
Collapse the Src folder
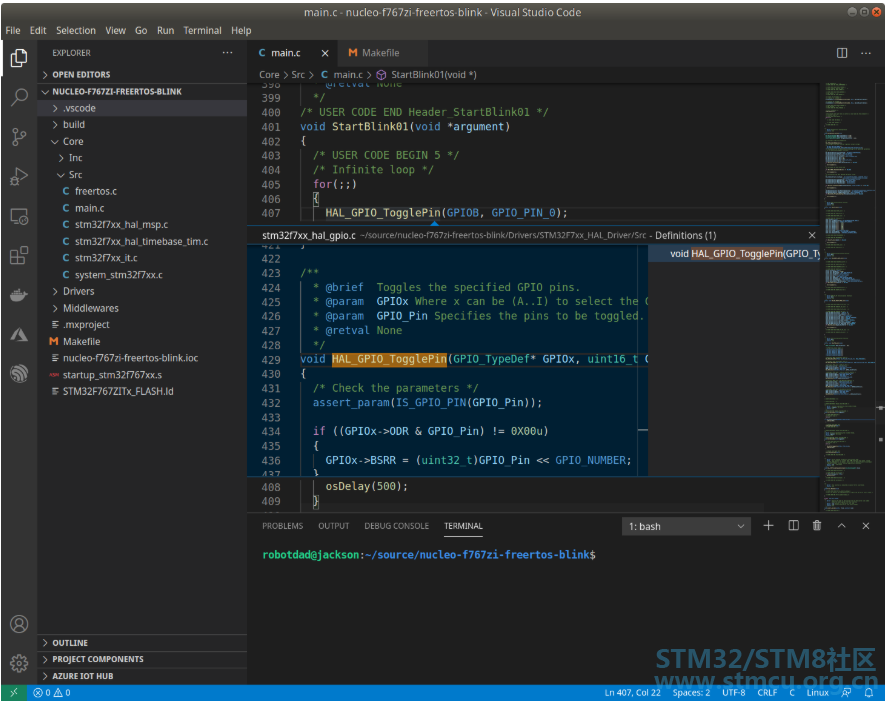tap(142, 175)
